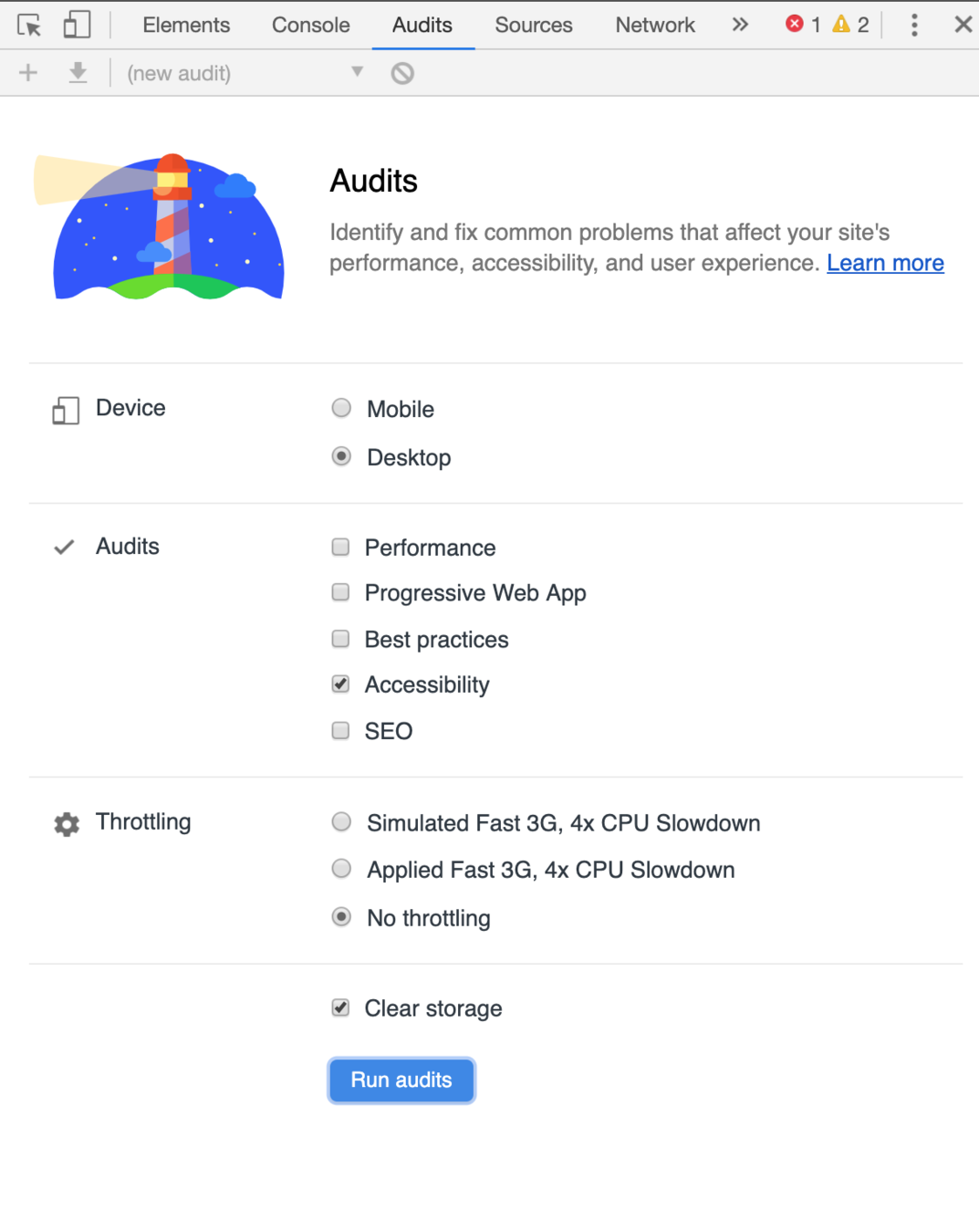This screenshot has height=1232, width=979.
Task: Open the (new audit) dropdown
Action: (245, 73)
